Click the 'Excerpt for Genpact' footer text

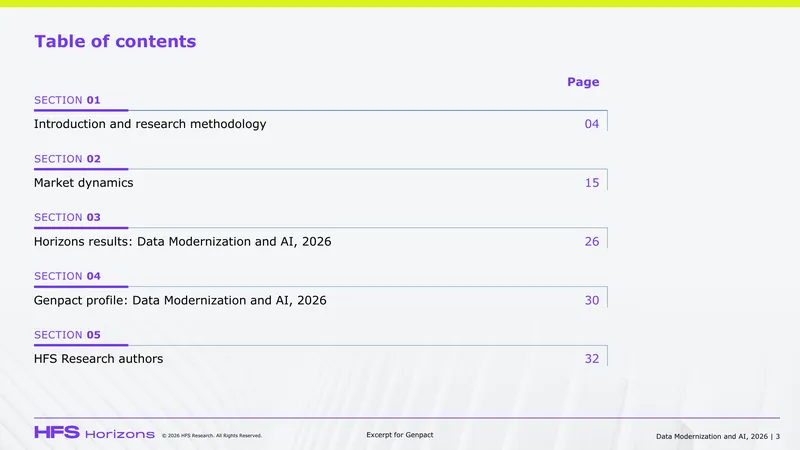click(399, 435)
